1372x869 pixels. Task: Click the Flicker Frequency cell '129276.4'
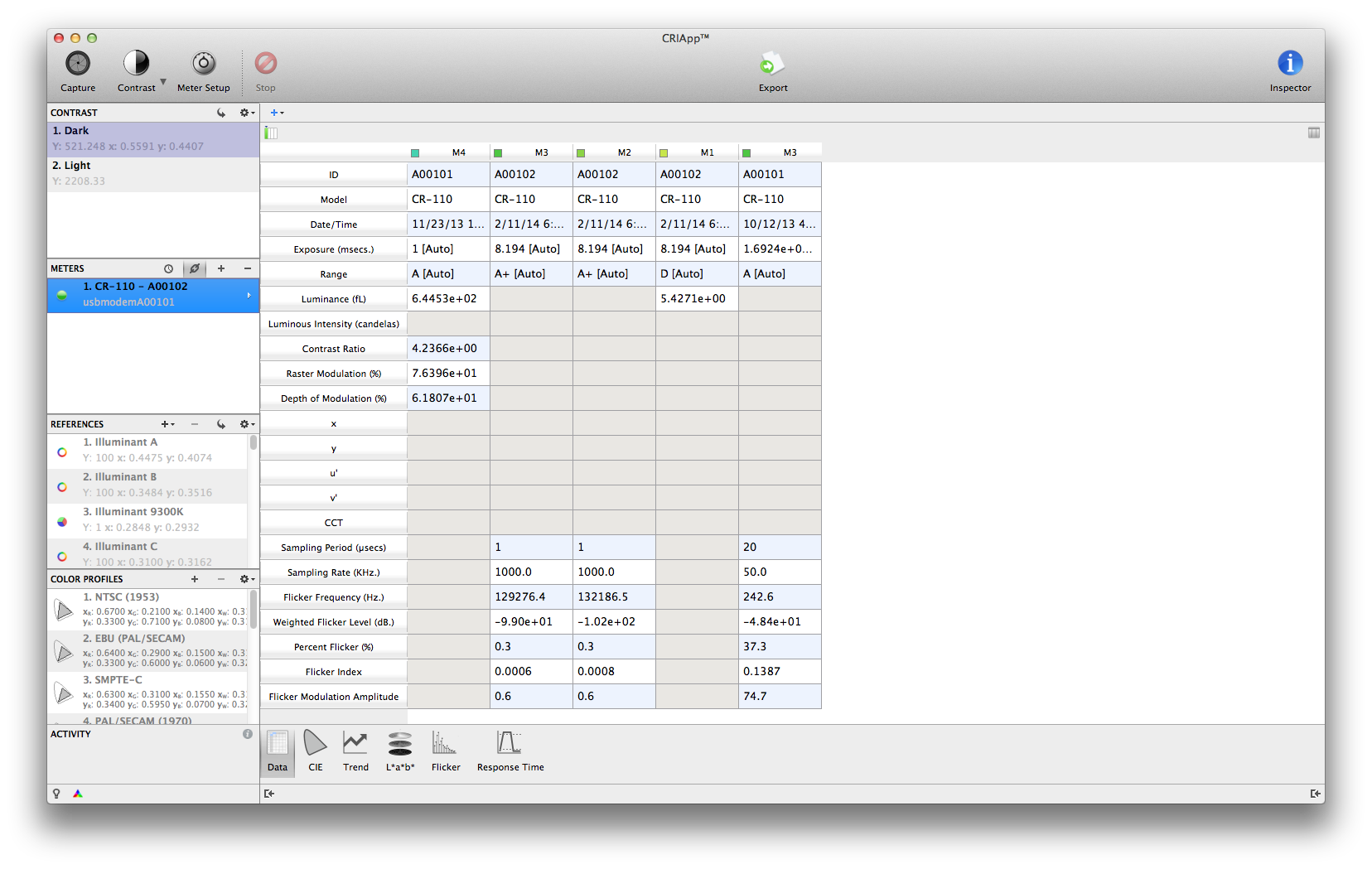531,597
